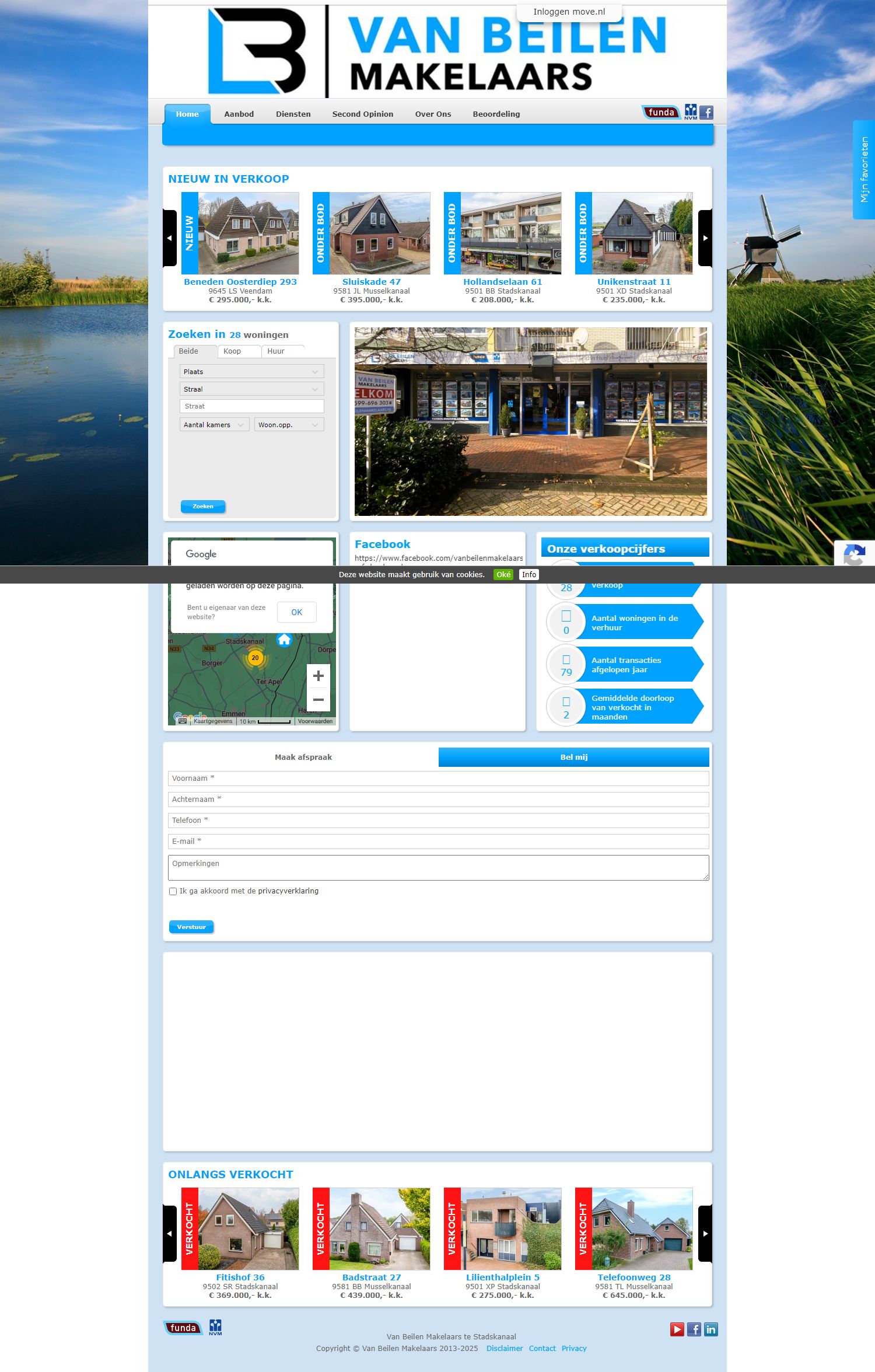875x1372 pixels.
Task: Focus the E-mail input field
Action: (x=439, y=842)
